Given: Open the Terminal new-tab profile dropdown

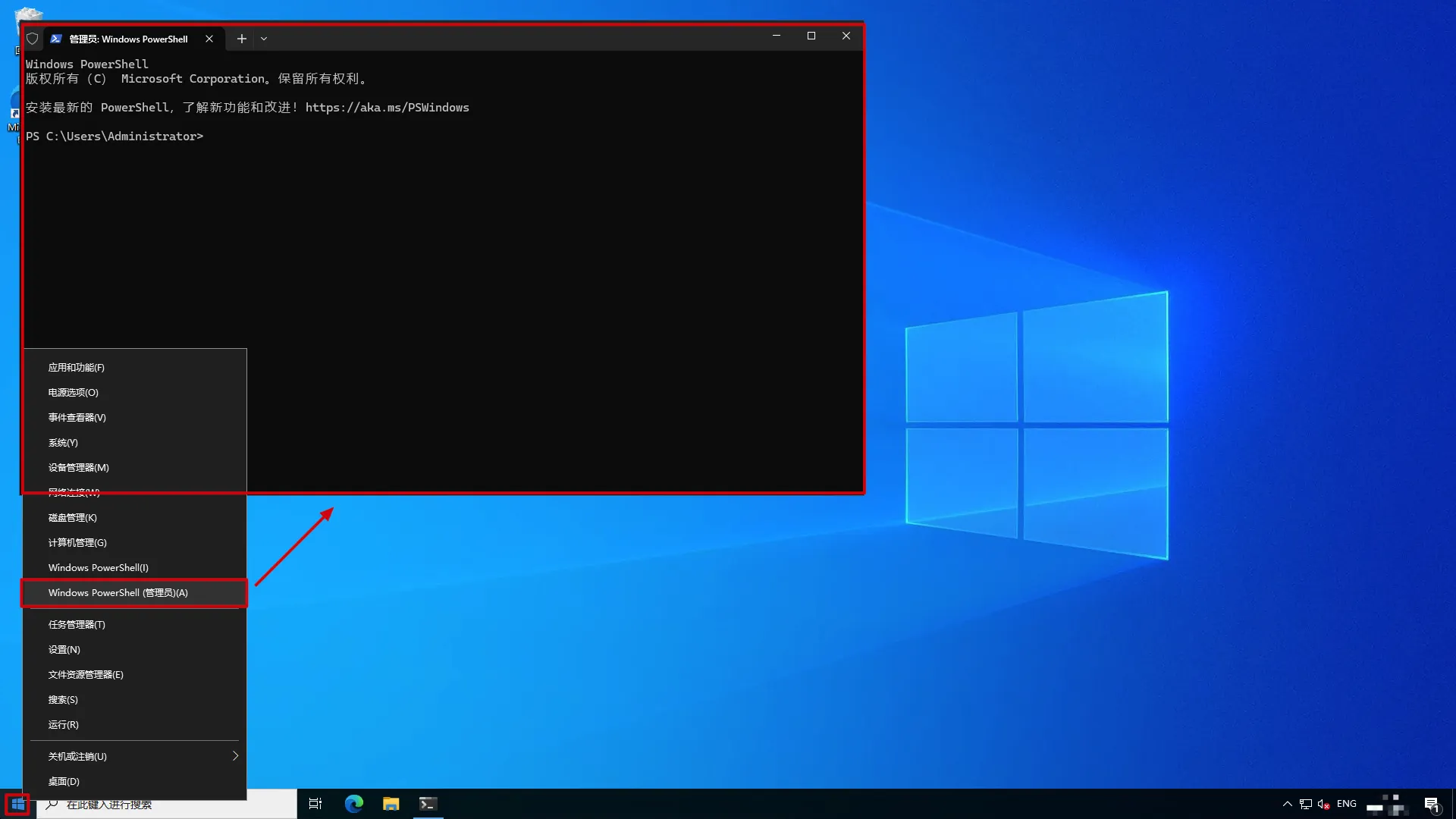Looking at the screenshot, I should (x=264, y=39).
